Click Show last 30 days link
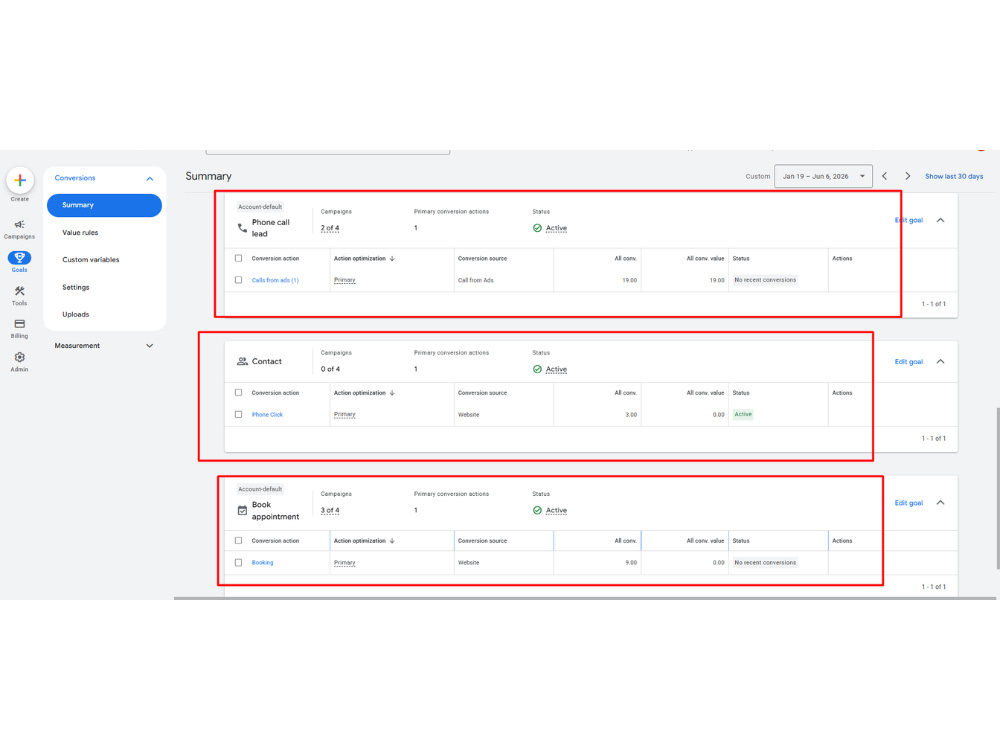 954,176
